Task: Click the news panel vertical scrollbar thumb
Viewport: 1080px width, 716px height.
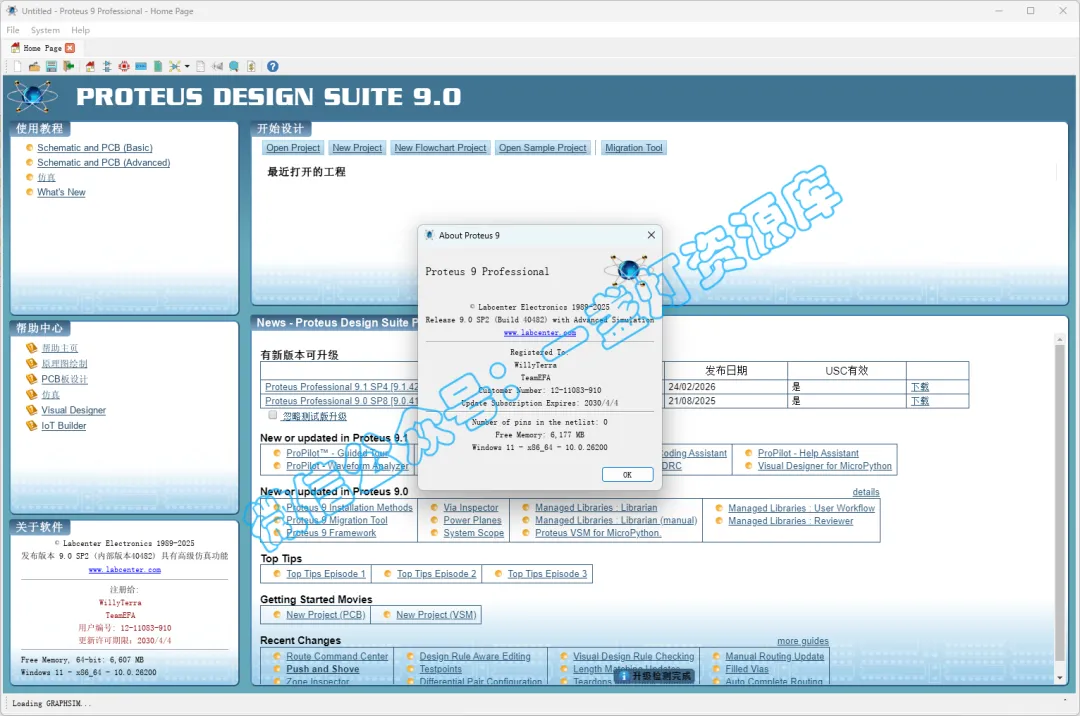Action: point(1059,503)
